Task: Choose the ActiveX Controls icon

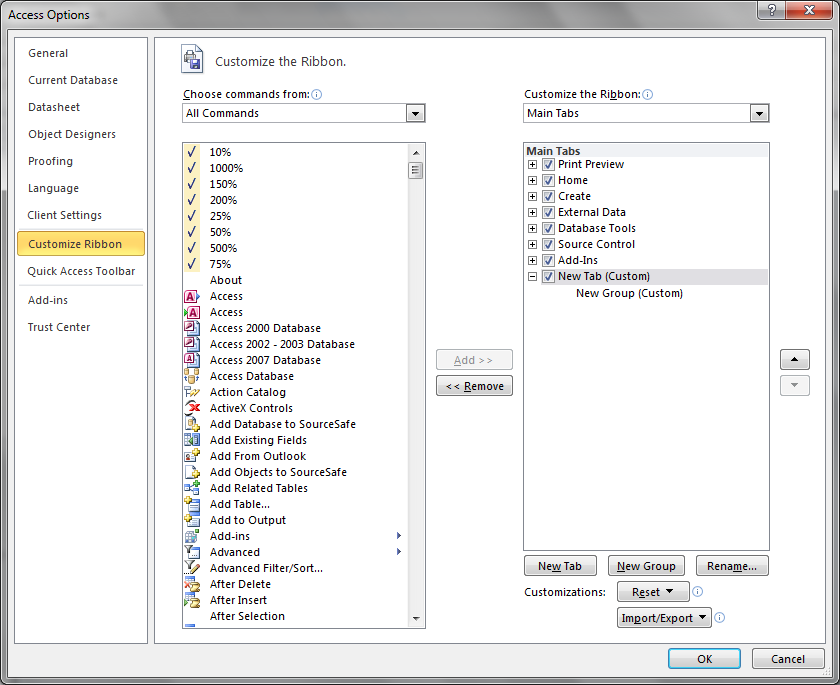Action: [192, 408]
